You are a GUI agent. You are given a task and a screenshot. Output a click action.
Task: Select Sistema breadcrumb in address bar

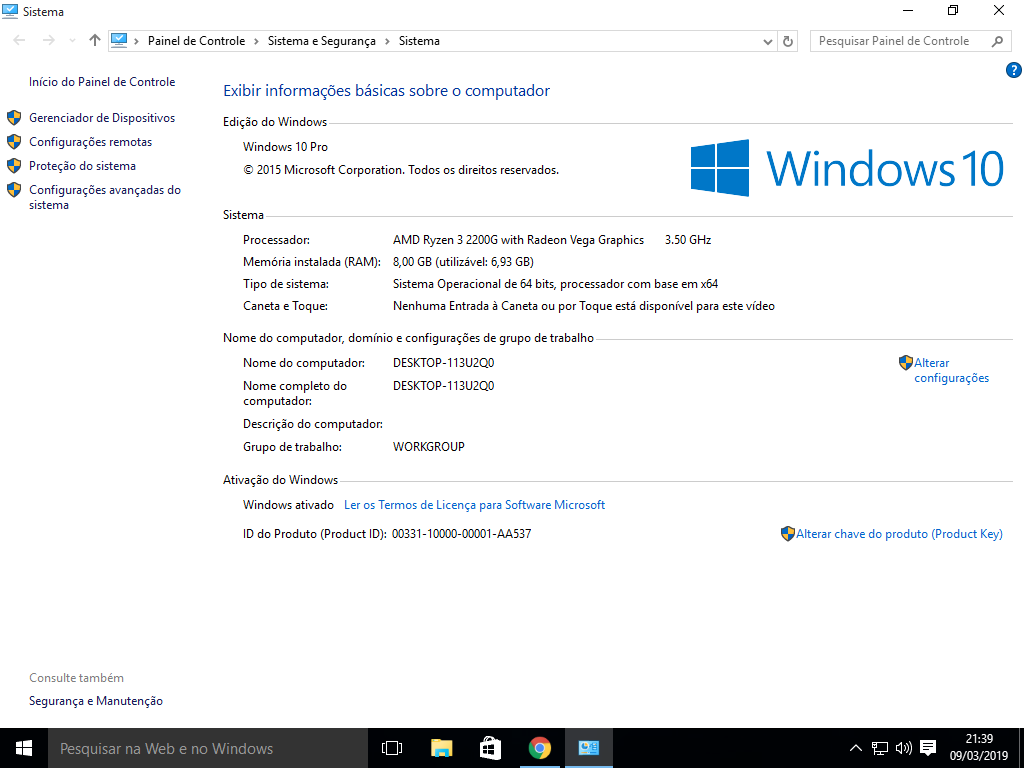(419, 40)
